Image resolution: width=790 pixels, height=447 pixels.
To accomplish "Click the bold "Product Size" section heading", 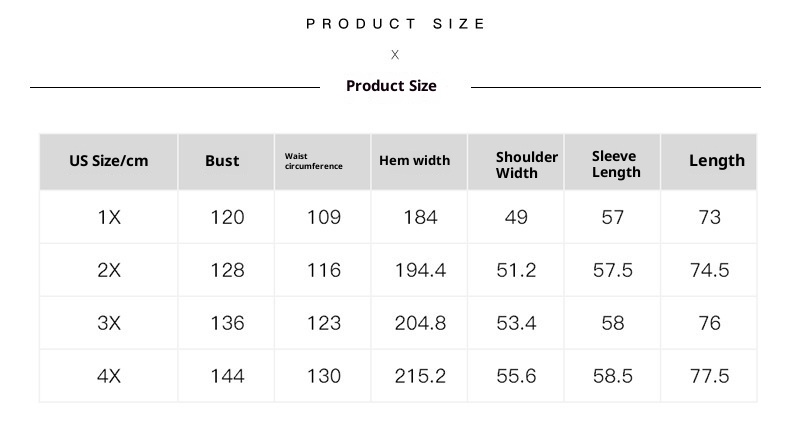I will click(x=391, y=86).
